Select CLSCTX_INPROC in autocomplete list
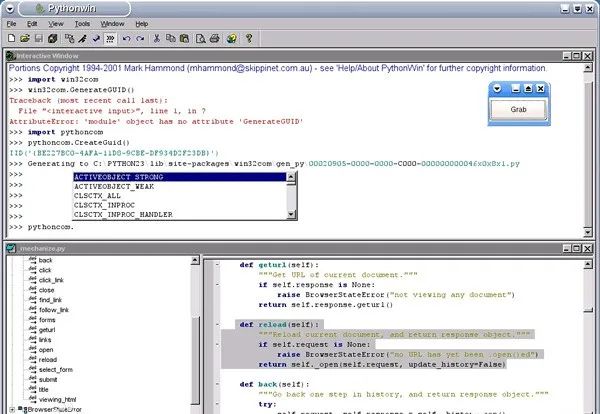Screen dimensions: 600x414 pyautogui.click(x=179, y=205)
